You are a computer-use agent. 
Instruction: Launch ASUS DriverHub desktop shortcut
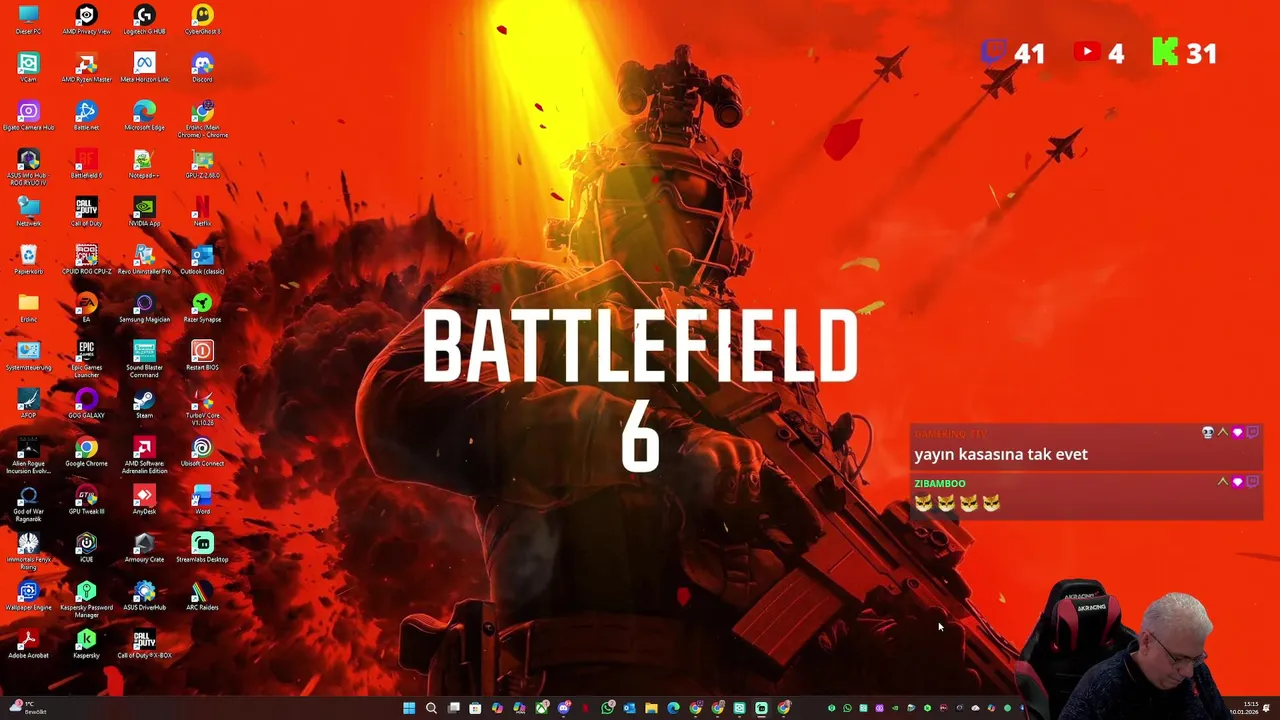point(144,595)
